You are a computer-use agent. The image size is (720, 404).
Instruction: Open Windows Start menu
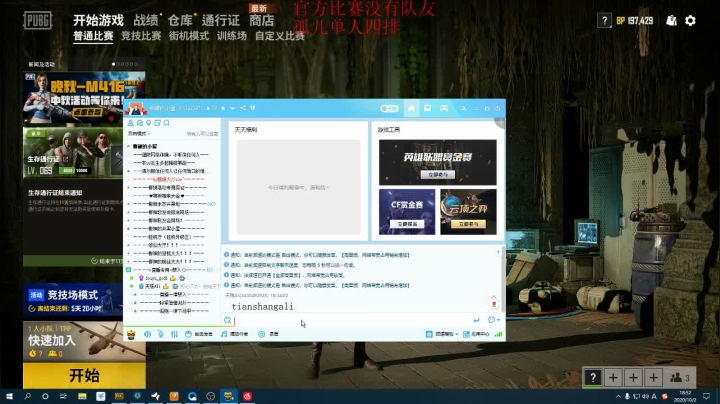tap(9, 396)
